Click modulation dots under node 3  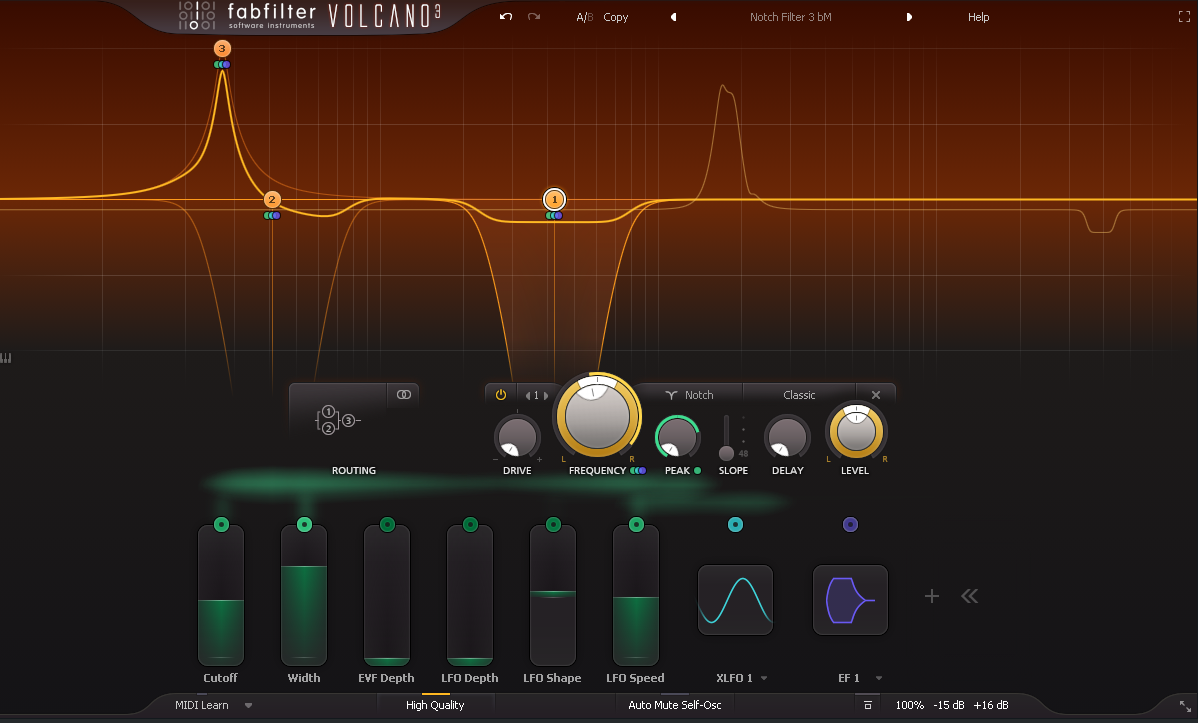[x=222, y=65]
